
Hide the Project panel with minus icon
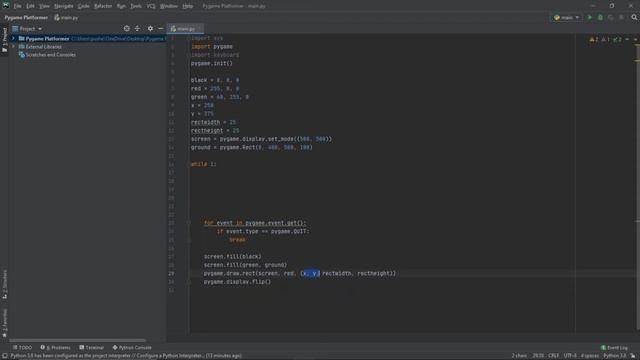point(161,29)
